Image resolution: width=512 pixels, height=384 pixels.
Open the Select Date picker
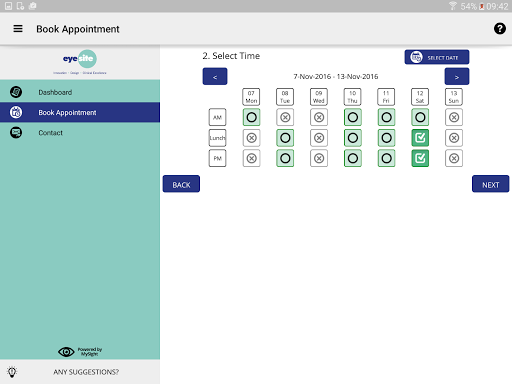coord(437,57)
